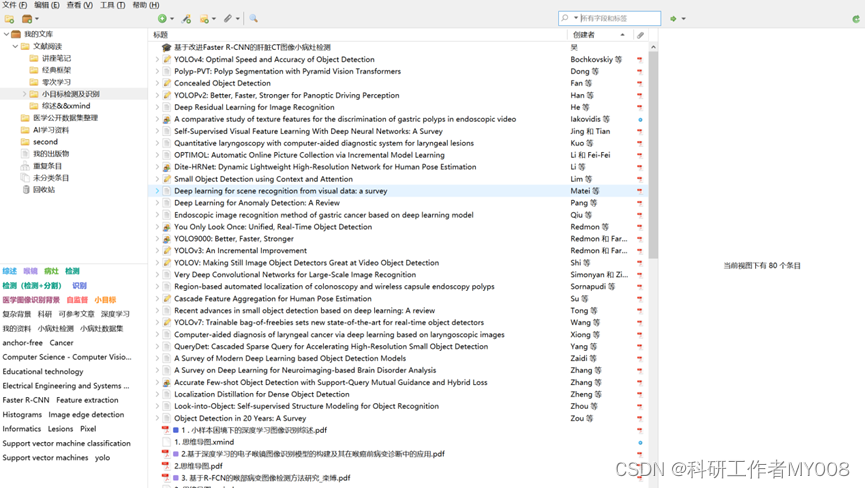This screenshot has width=865, height=488.
Task: Click the PDF icon in the Matei row
Action: tap(640, 191)
